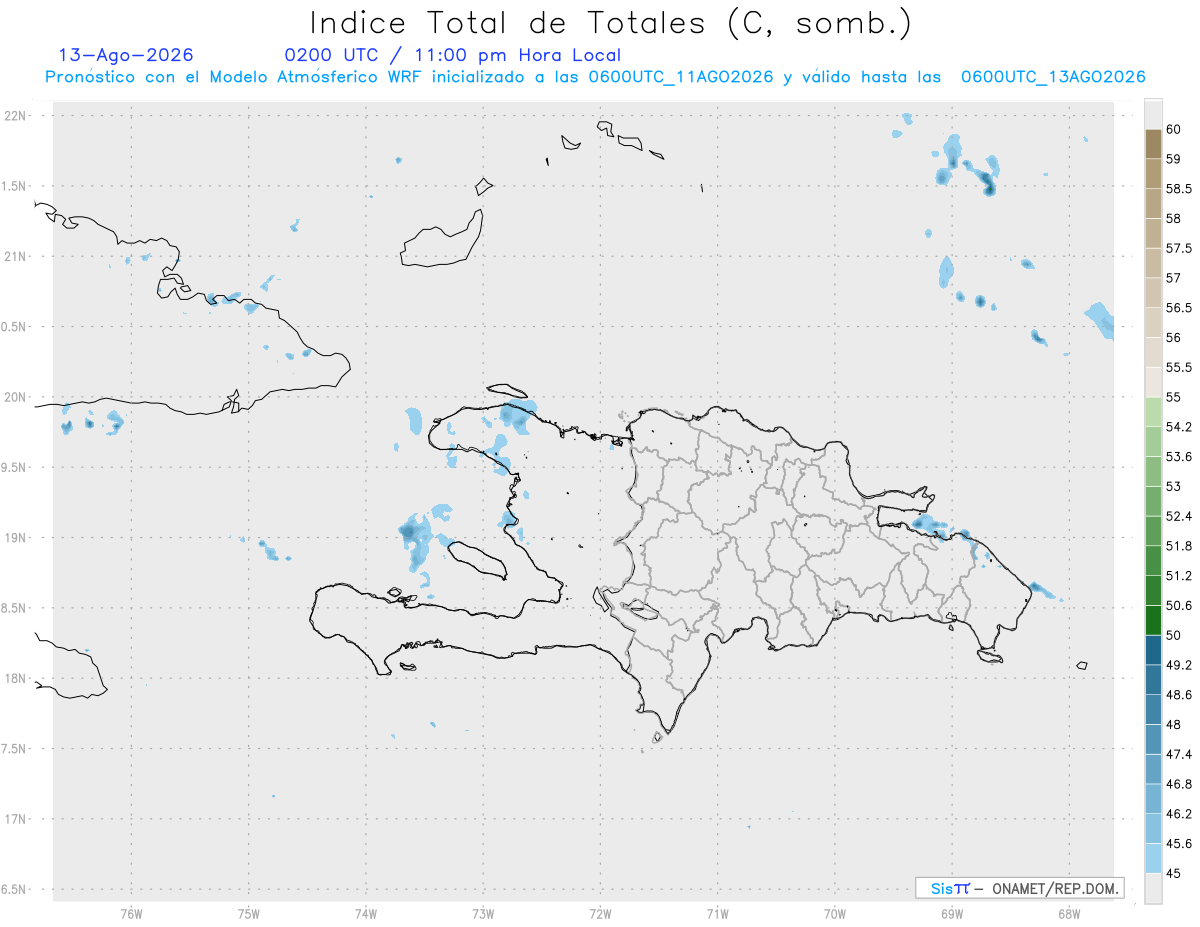The width and height of the screenshot is (1200, 927).
Task: Click the colorbar value '53.6'
Action: click(x=1179, y=457)
